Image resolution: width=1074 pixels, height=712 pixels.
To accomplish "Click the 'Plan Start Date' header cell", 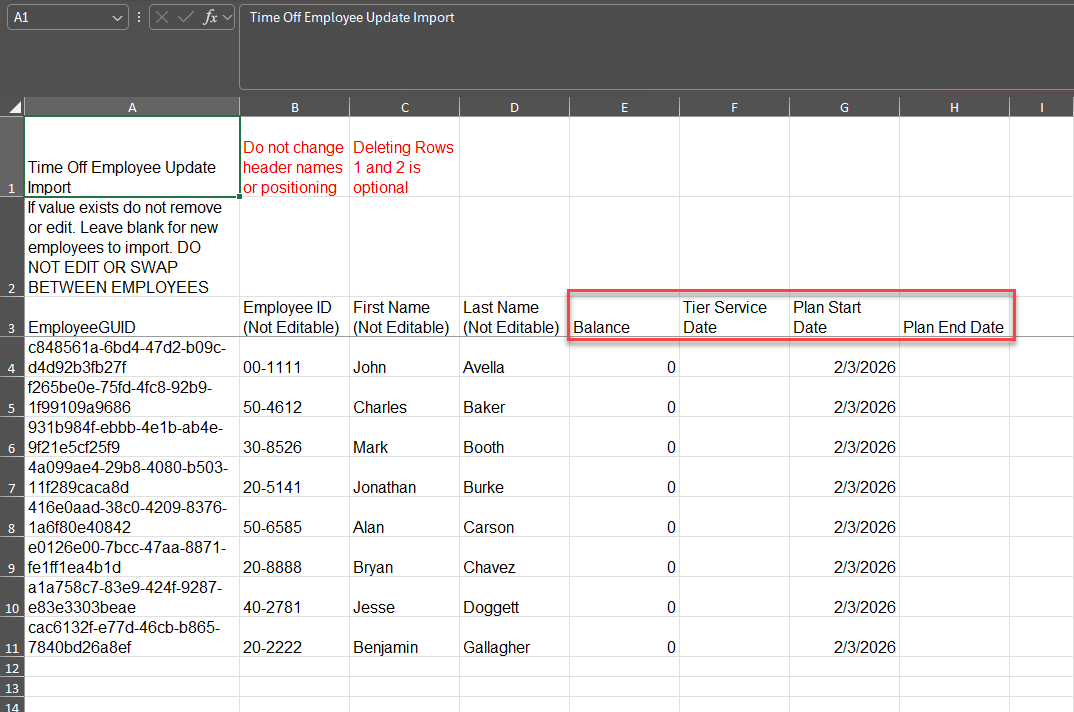I will pyautogui.click(x=845, y=317).
